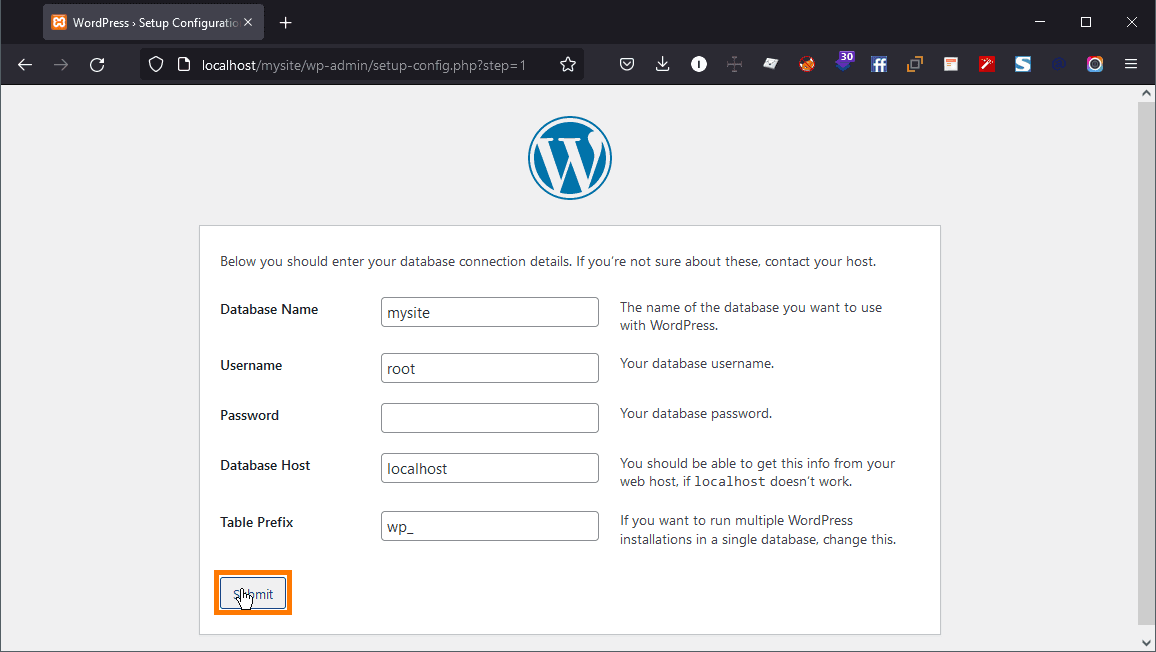This screenshot has width=1156, height=652.
Task: Click the Database Host label
Action: click(x=265, y=465)
